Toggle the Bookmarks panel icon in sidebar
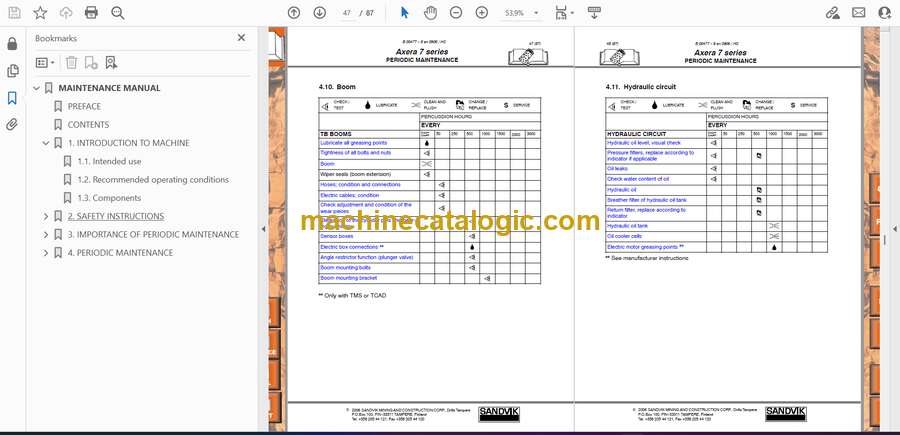This screenshot has width=900, height=435. [12, 98]
